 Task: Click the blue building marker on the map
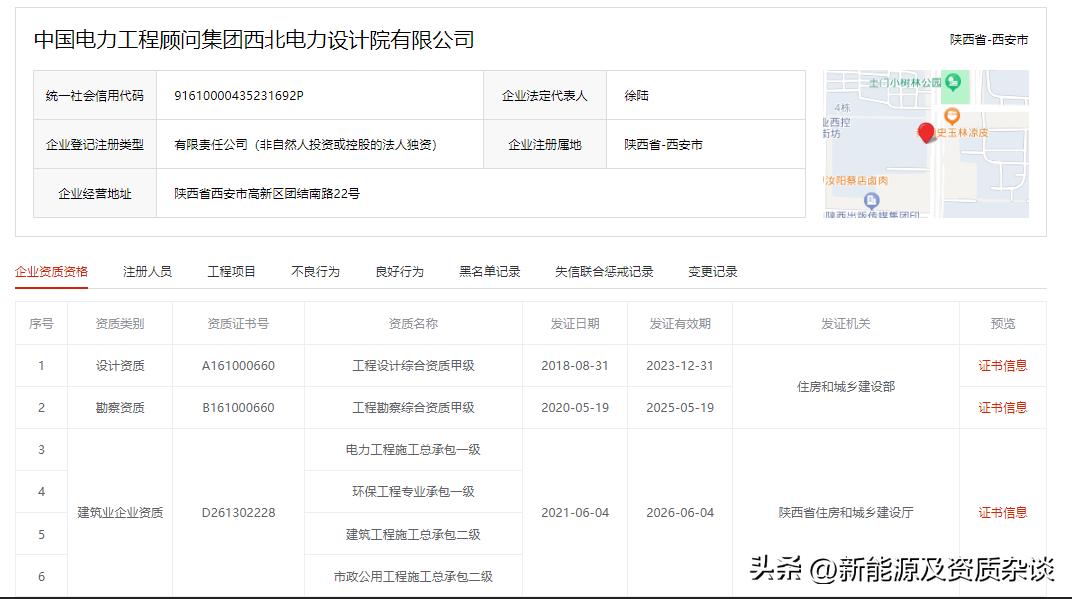coord(872,199)
